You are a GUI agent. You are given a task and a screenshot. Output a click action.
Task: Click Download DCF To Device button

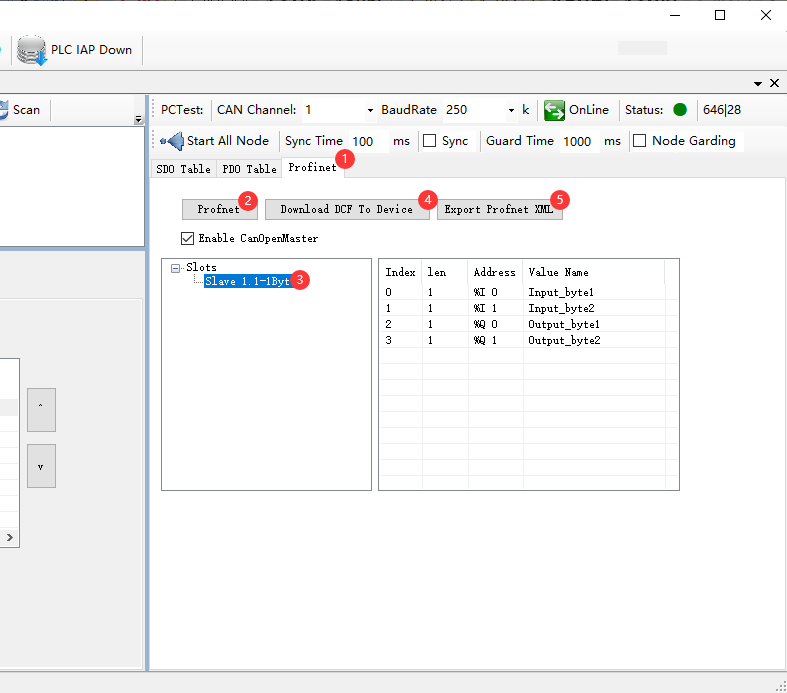pyautogui.click(x=346, y=209)
